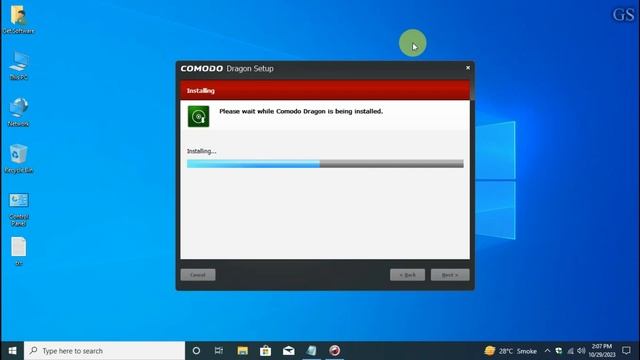Screen dimensions: 640x360
Task: Select the Network desktop icon
Action: click(18, 112)
